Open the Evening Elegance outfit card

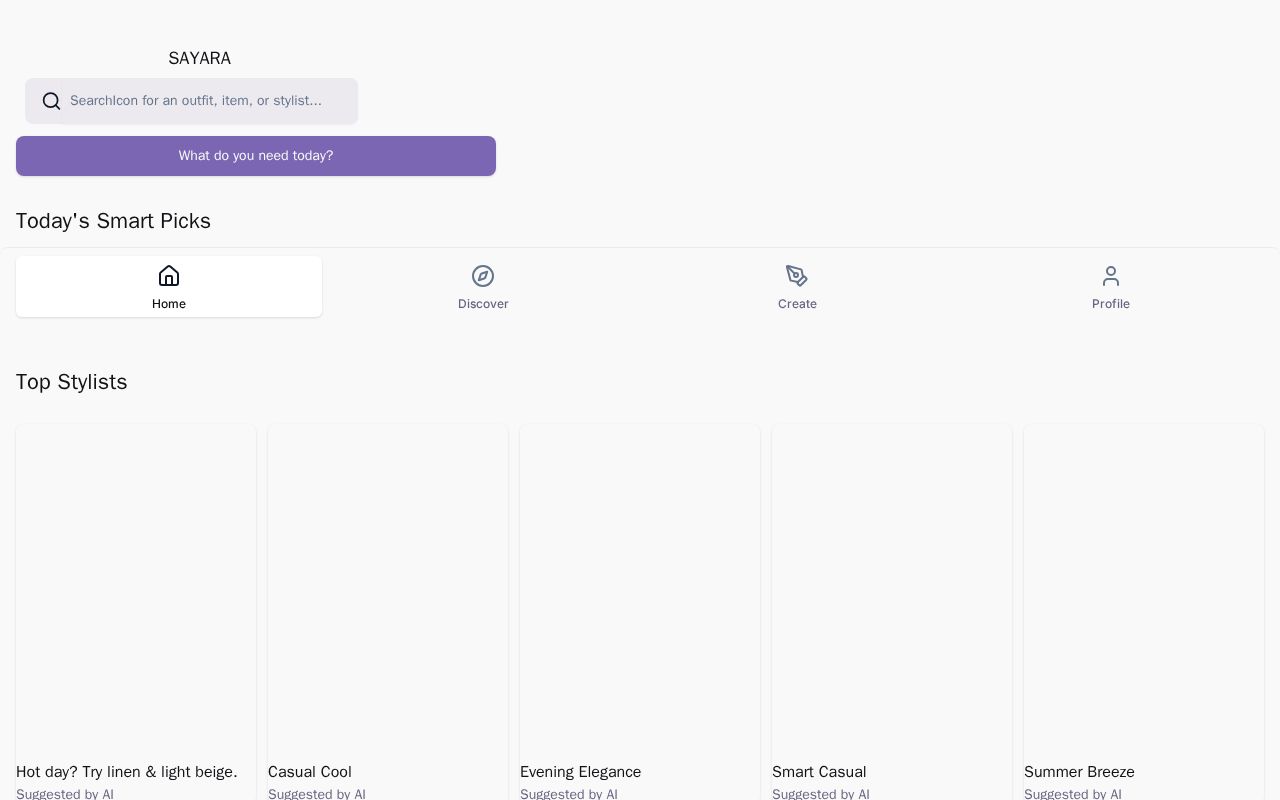click(640, 612)
